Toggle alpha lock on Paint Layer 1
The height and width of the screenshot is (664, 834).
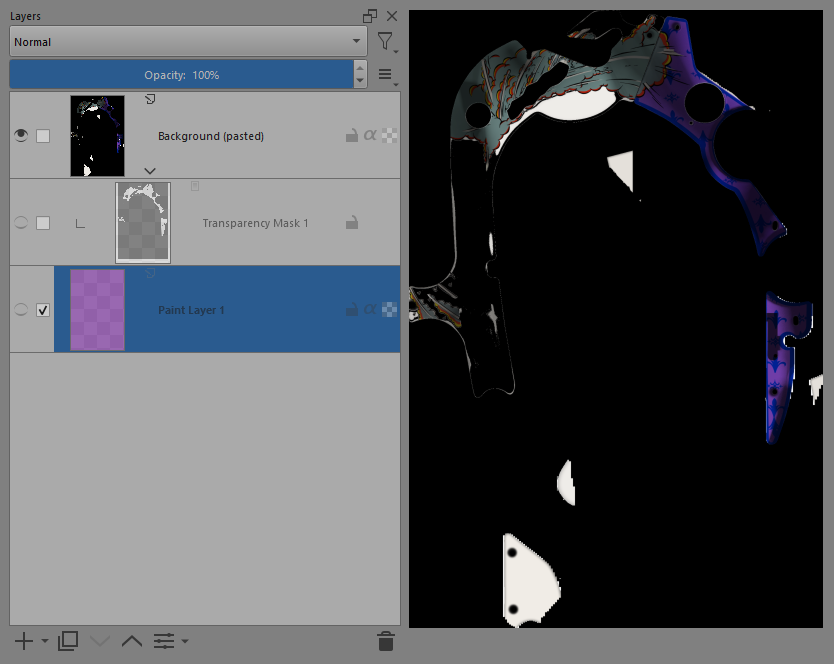pos(370,310)
